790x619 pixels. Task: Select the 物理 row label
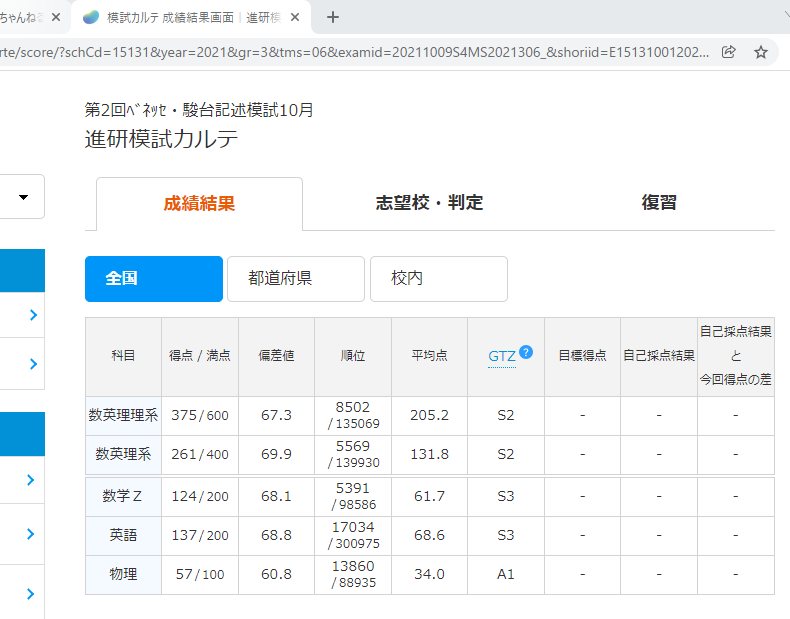pos(123,574)
